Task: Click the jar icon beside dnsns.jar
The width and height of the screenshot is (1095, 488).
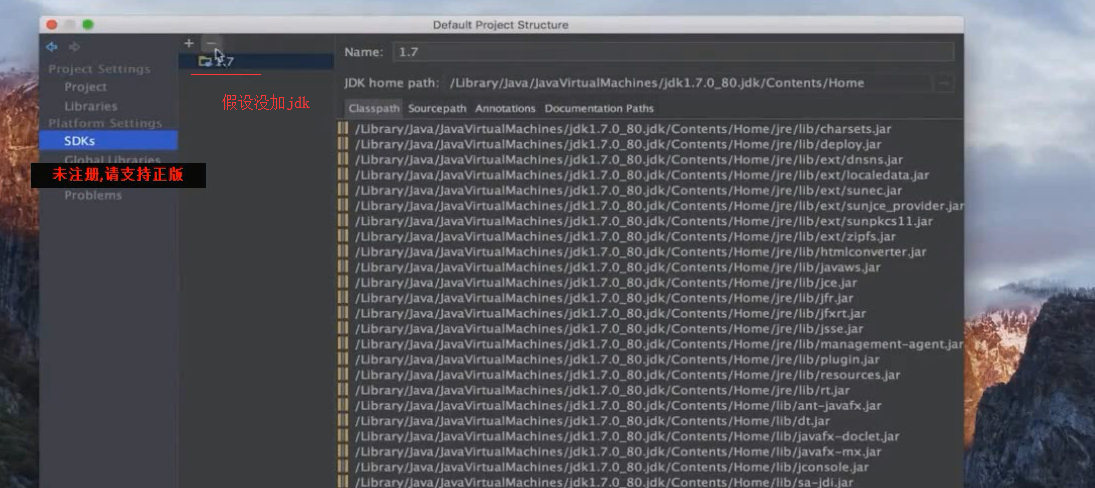Action: pos(343,159)
